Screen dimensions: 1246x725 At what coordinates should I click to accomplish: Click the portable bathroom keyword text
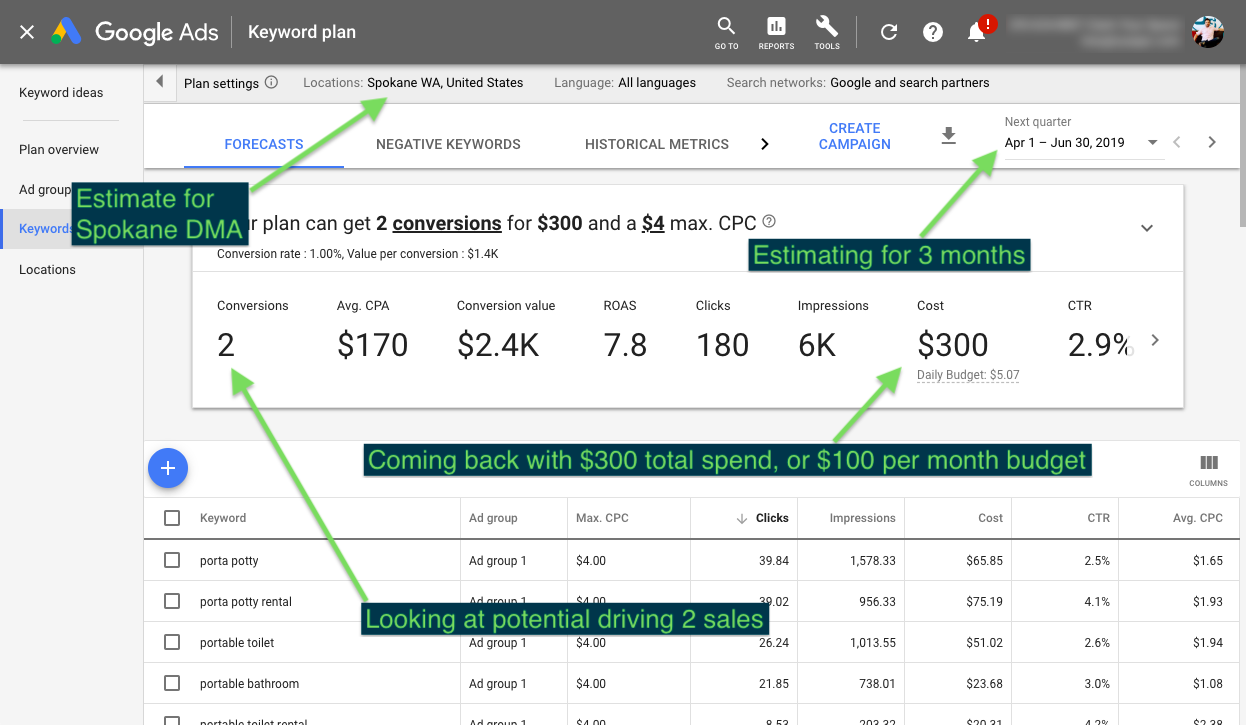point(249,684)
